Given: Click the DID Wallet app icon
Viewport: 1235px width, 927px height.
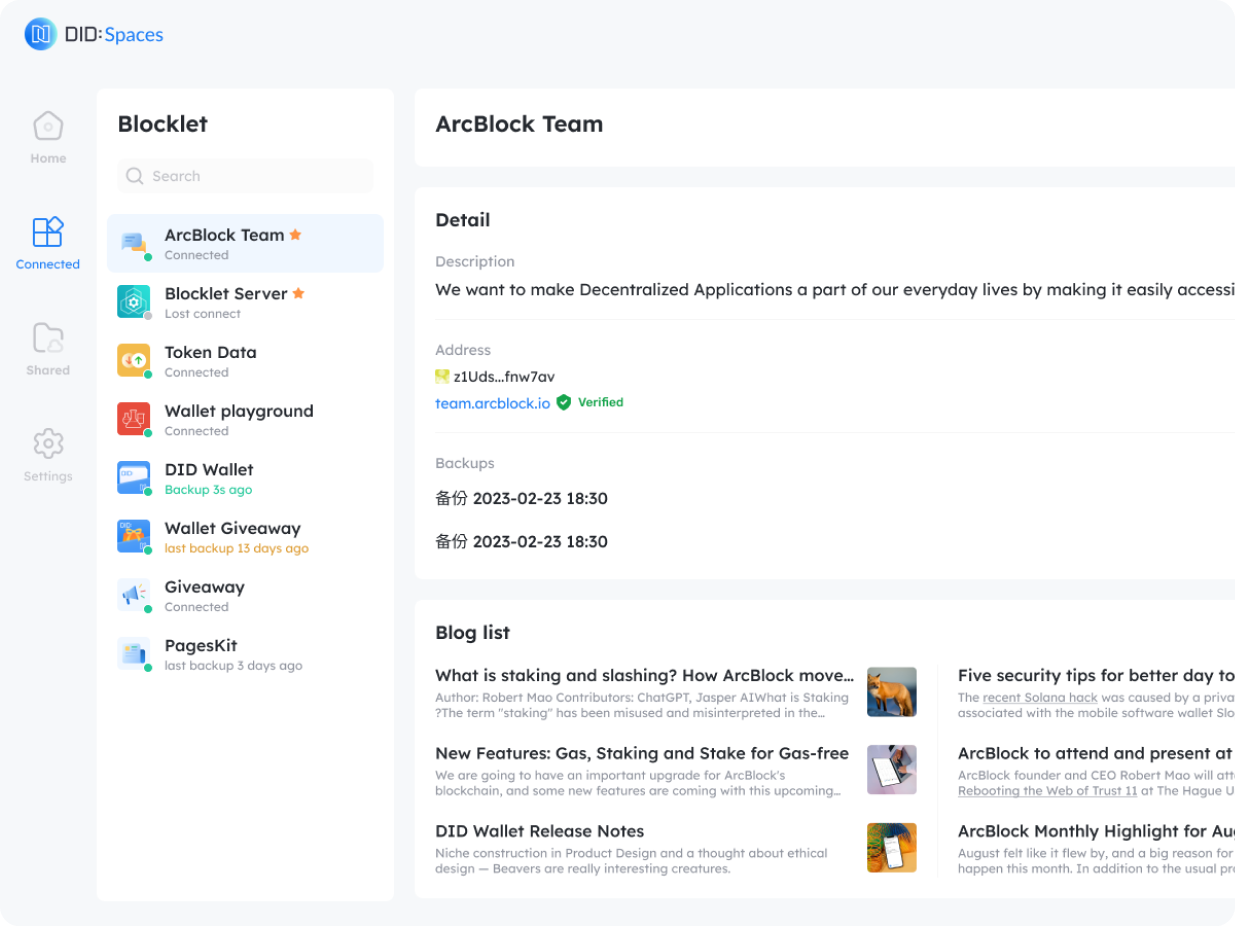Looking at the screenshot, I should [133, 478].
